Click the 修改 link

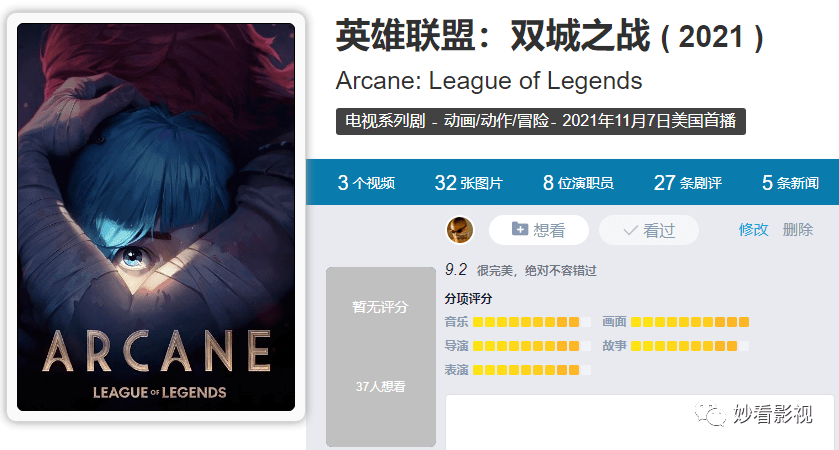tap(753, 230)
